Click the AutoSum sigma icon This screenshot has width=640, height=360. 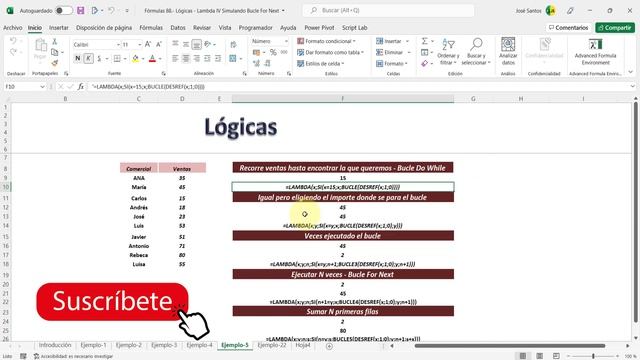pos(424,41)
